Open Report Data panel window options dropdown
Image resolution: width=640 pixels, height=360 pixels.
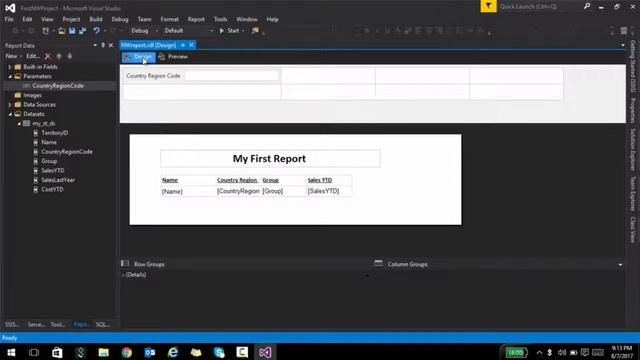95,45
